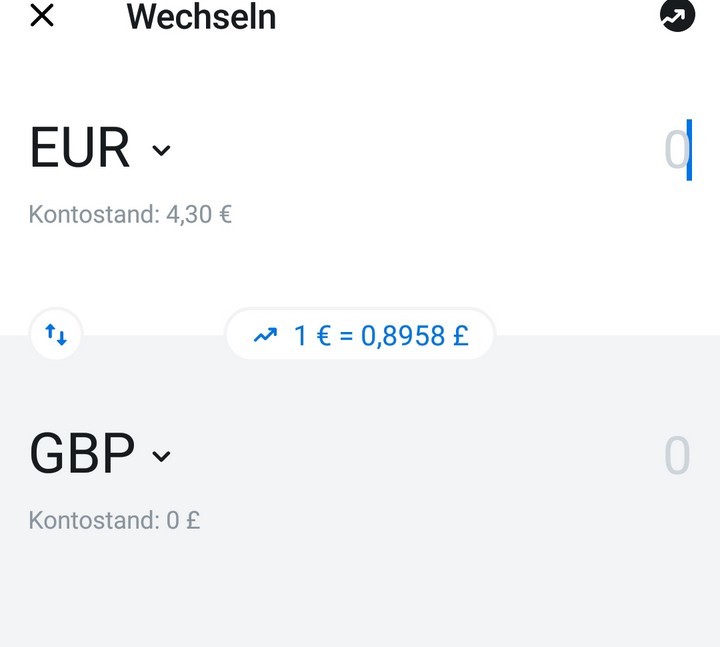This screenshot has width=720, height=647.
Task: Tap the Kontostand: 0 £ balance
Action: coord(114,520)
